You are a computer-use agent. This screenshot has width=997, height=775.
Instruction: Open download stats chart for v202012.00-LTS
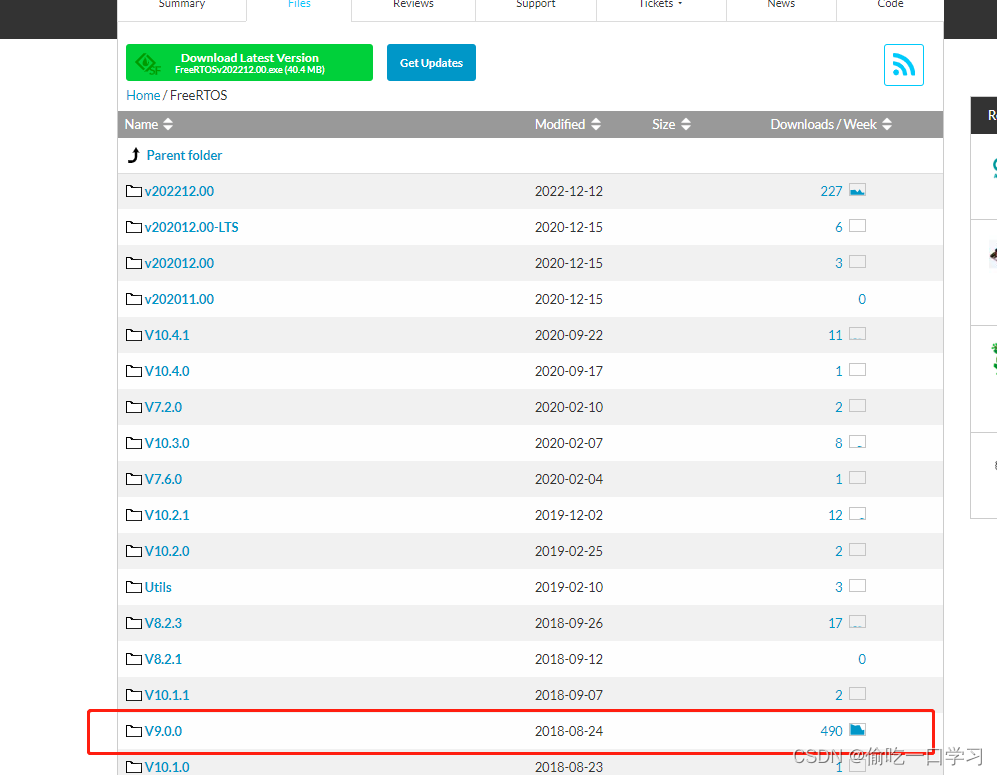coord(857,226)
